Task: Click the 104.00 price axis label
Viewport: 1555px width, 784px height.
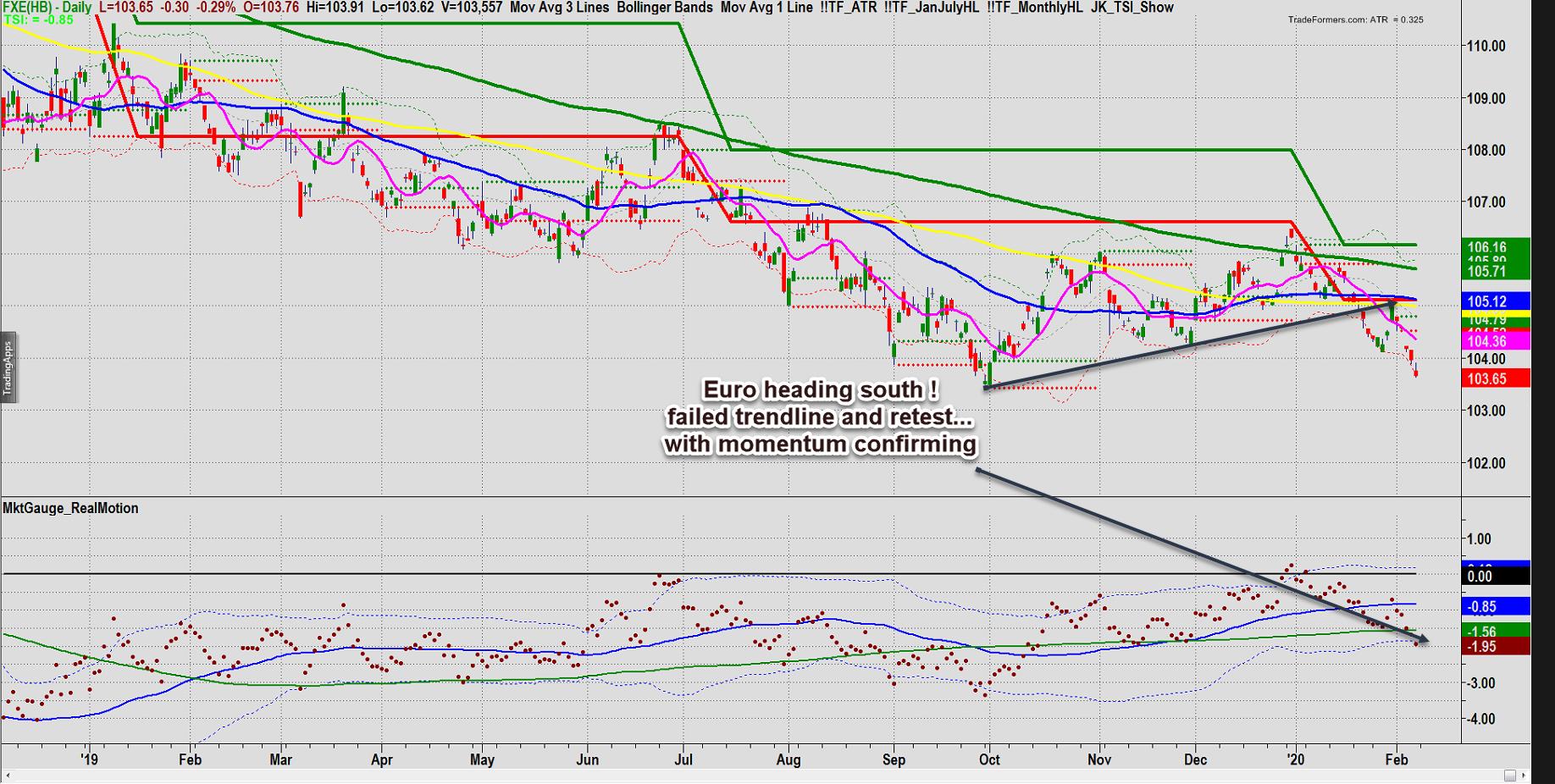Action: (x=1486, y=359)
